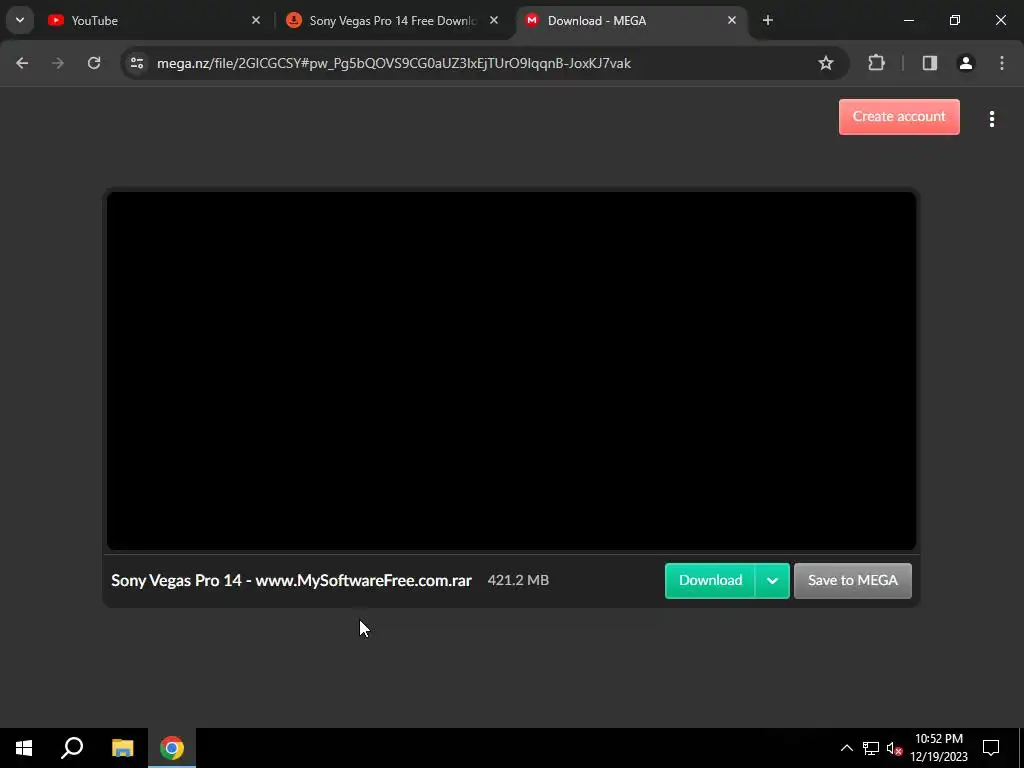1024x768 pixels.
Task: Close the Download - MEGA tab
Action: click(x=731, y=20)
